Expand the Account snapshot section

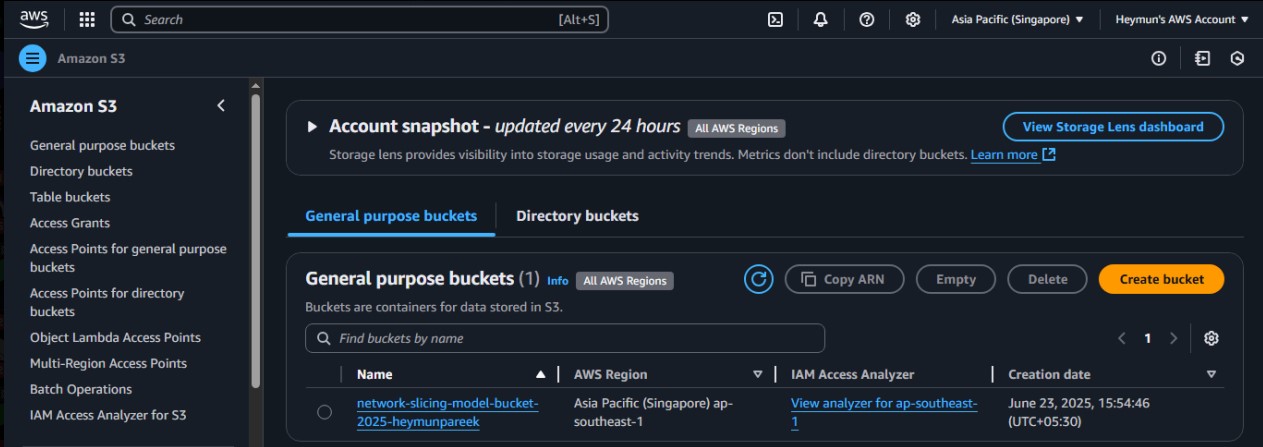[x=312, y=127]
